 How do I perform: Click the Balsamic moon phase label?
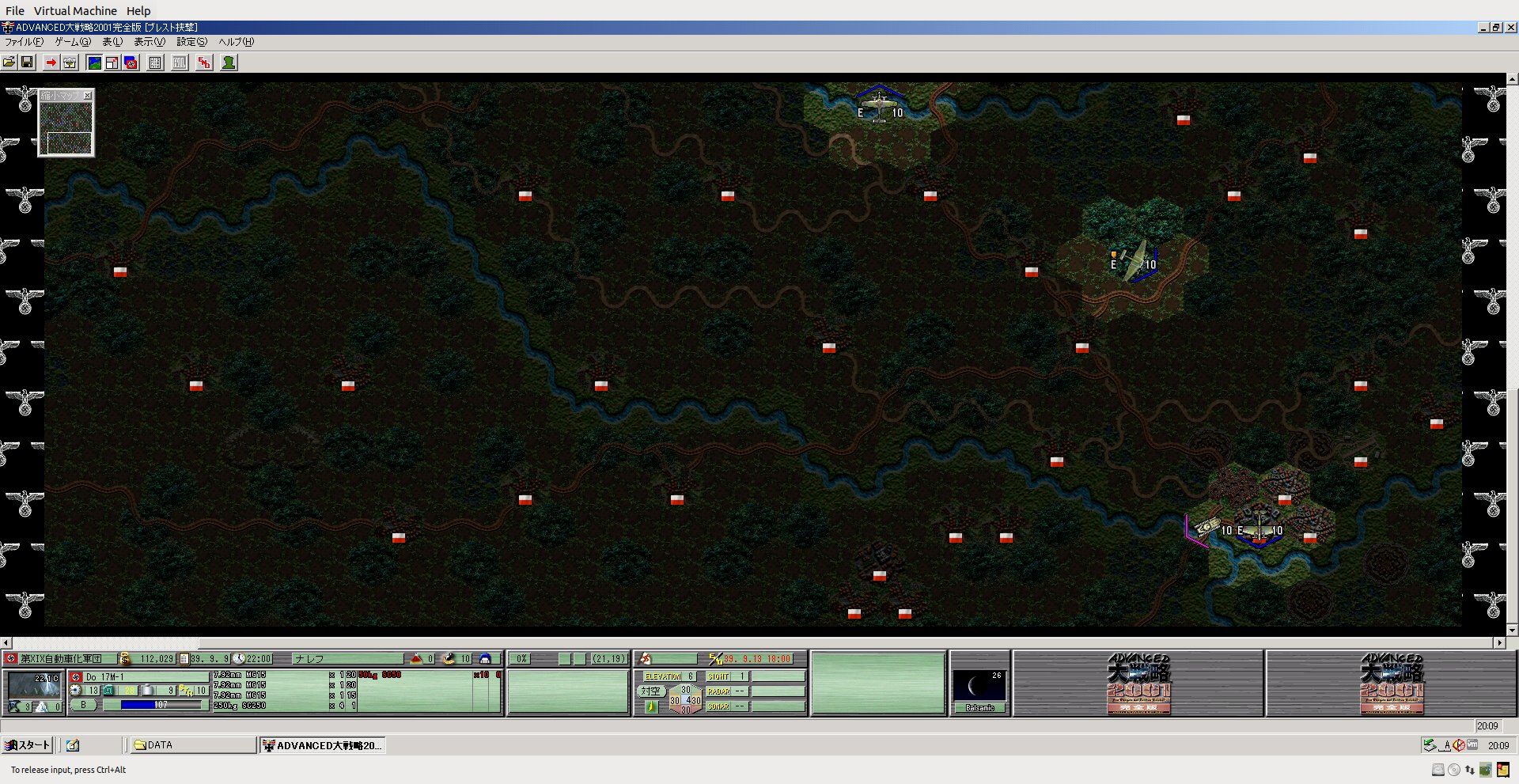click(x=979, y=708)
